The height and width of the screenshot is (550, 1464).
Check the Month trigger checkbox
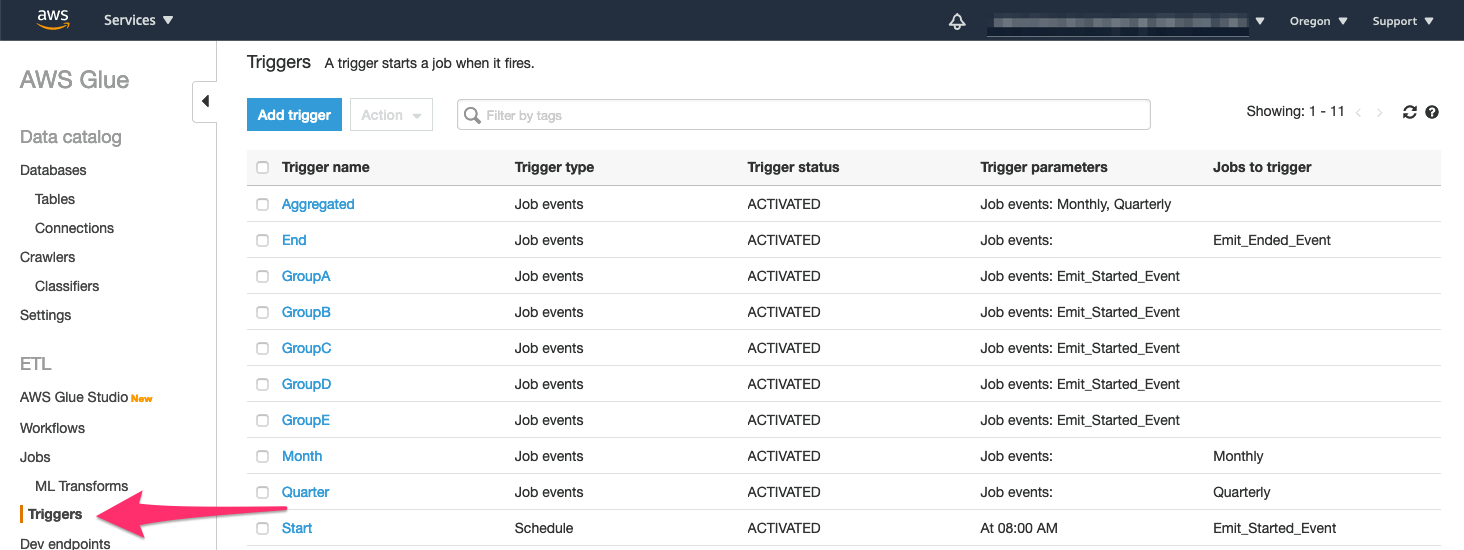262,456
